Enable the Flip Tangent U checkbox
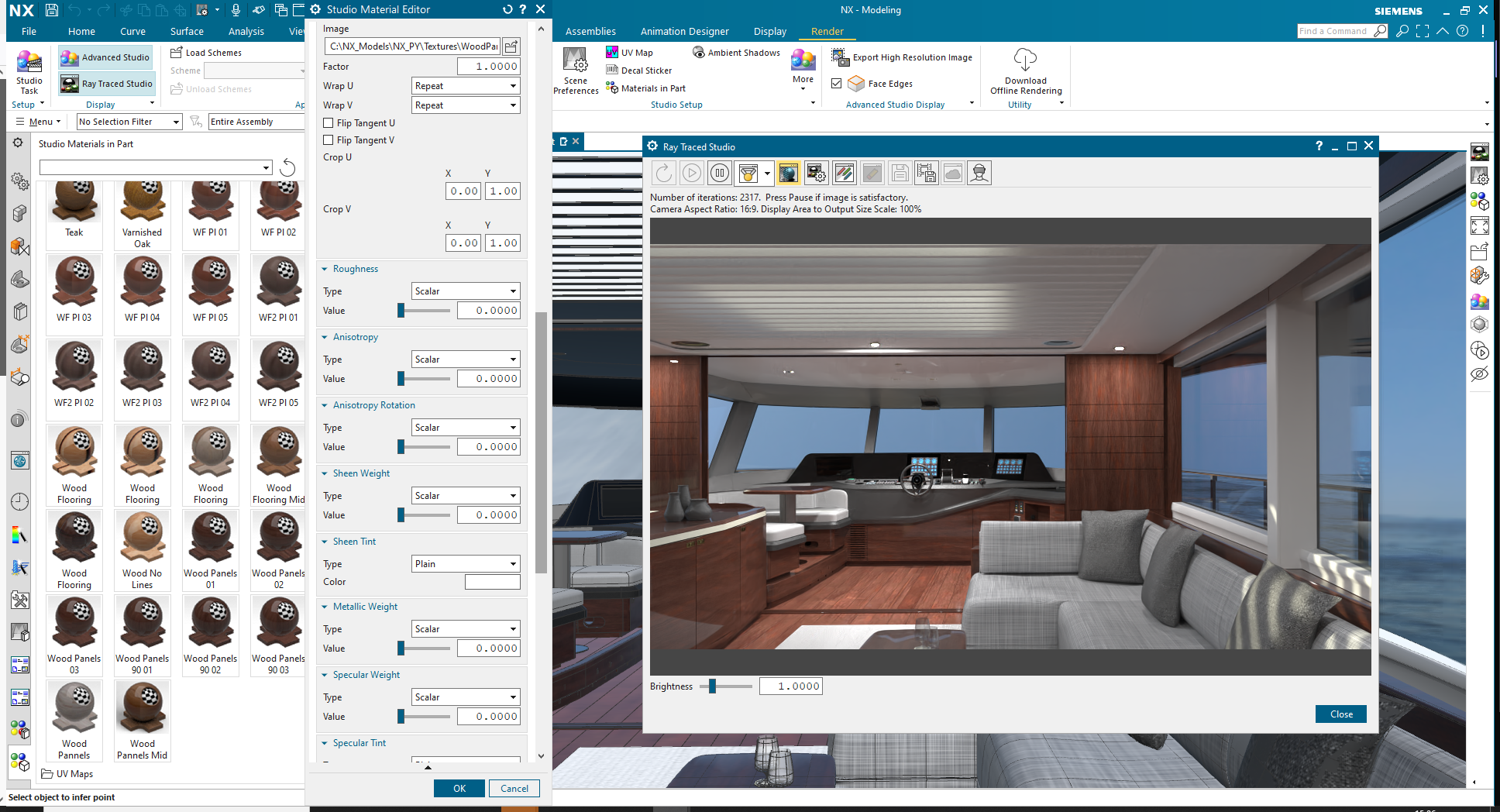Image resolution: width=1500 pixels, height=812 pixels. [x=329, y=122]
